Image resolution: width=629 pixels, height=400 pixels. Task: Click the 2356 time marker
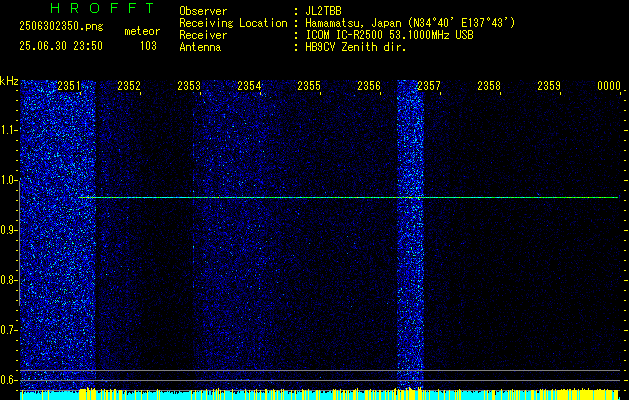tap(369, 85)
